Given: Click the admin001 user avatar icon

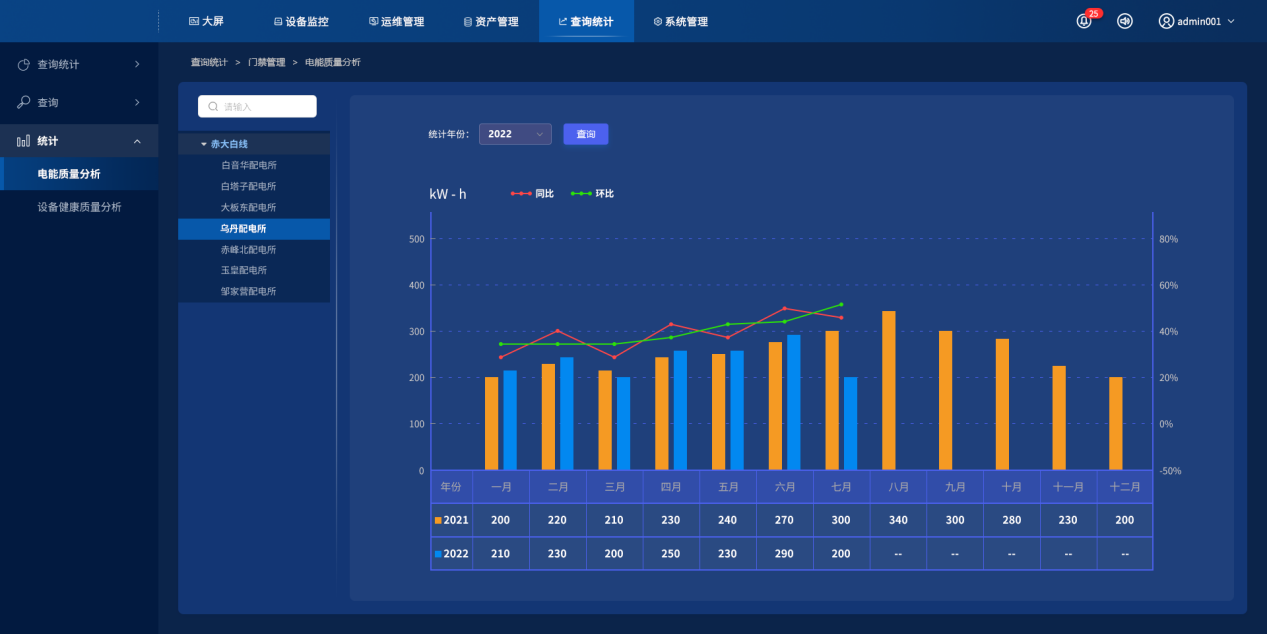Looking at the screenshot, I should 1166,21.
